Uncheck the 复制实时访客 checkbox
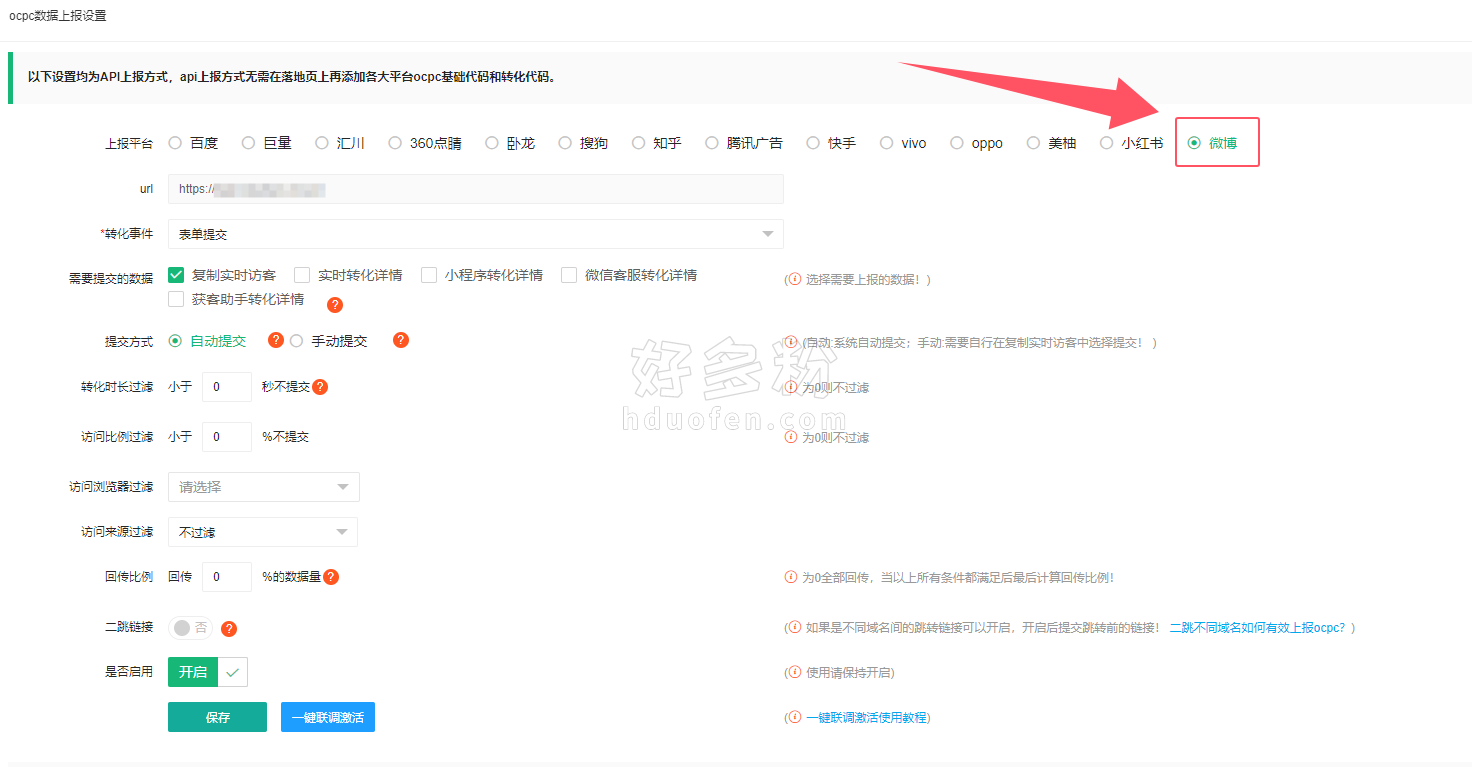 [176, 275]
